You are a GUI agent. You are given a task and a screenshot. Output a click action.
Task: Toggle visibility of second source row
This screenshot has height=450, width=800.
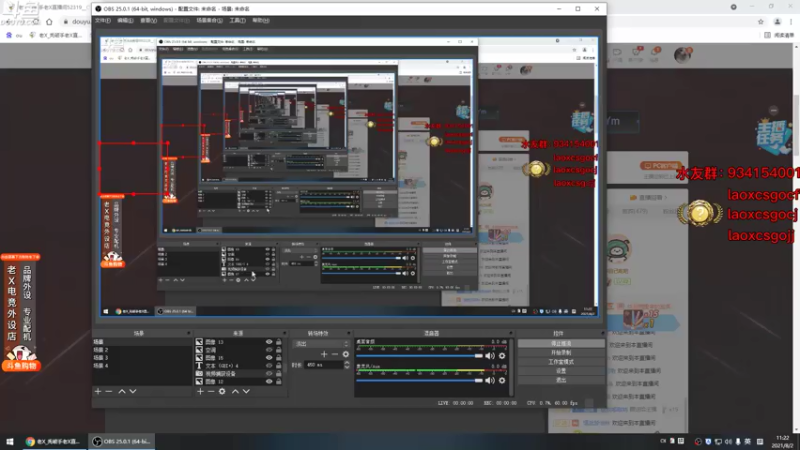269,350
